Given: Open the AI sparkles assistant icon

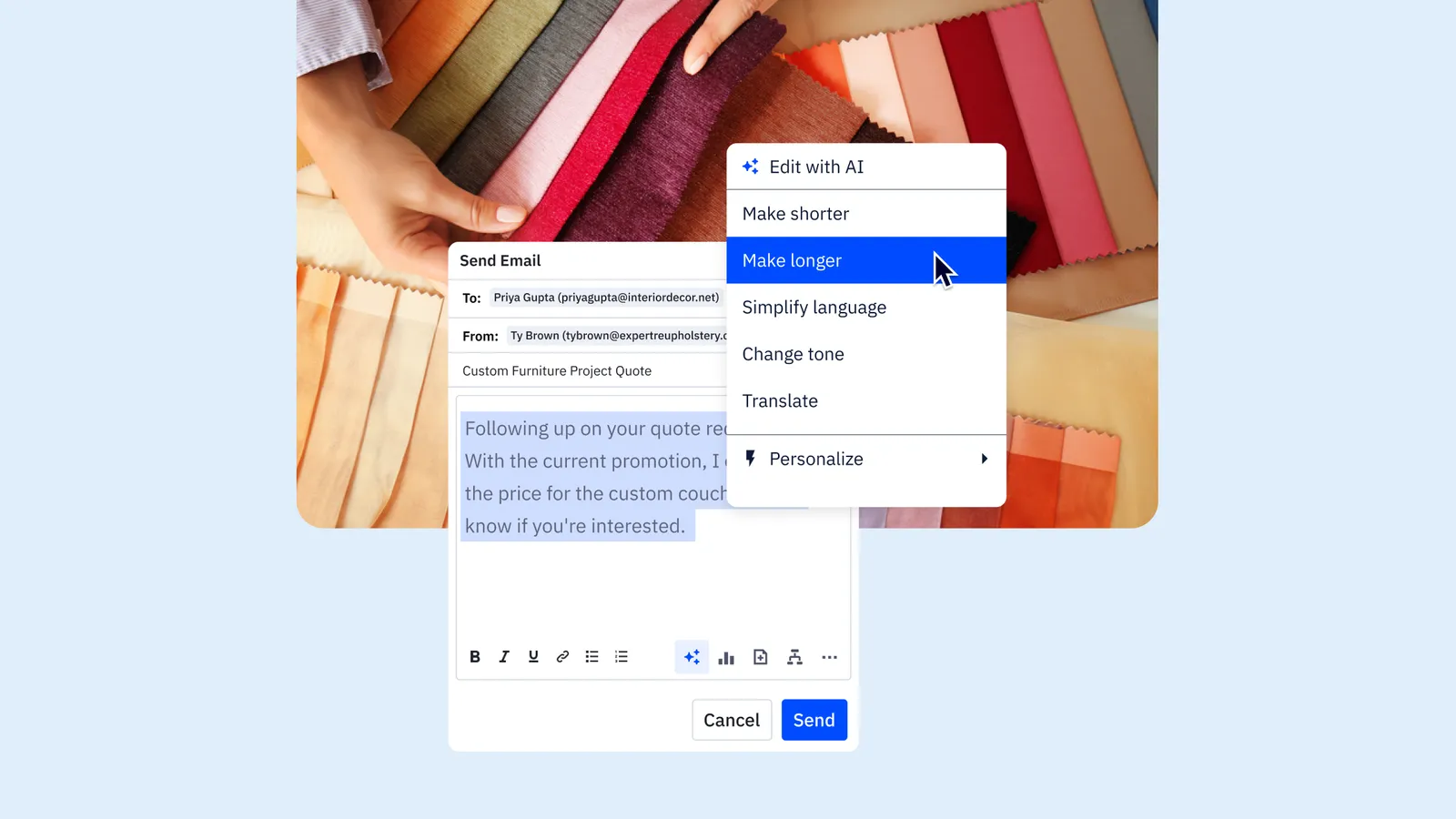Looking at the screenshot, I should click(692, 656).
